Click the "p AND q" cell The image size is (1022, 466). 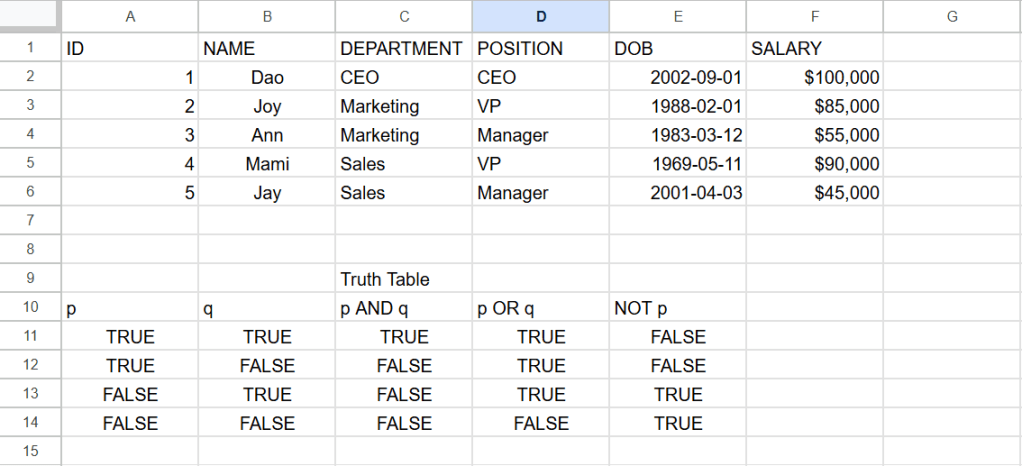(403, 308)
